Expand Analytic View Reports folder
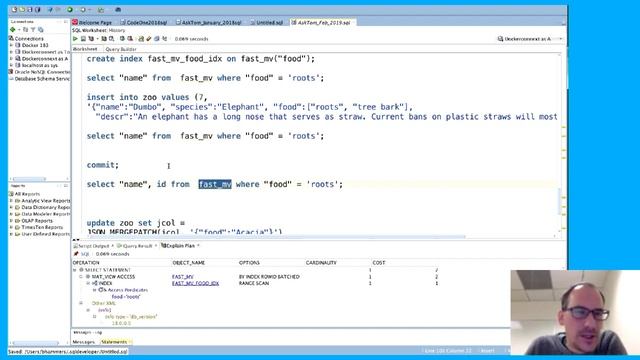Viewport: 640px width, 360px height. tap(11, 201)
